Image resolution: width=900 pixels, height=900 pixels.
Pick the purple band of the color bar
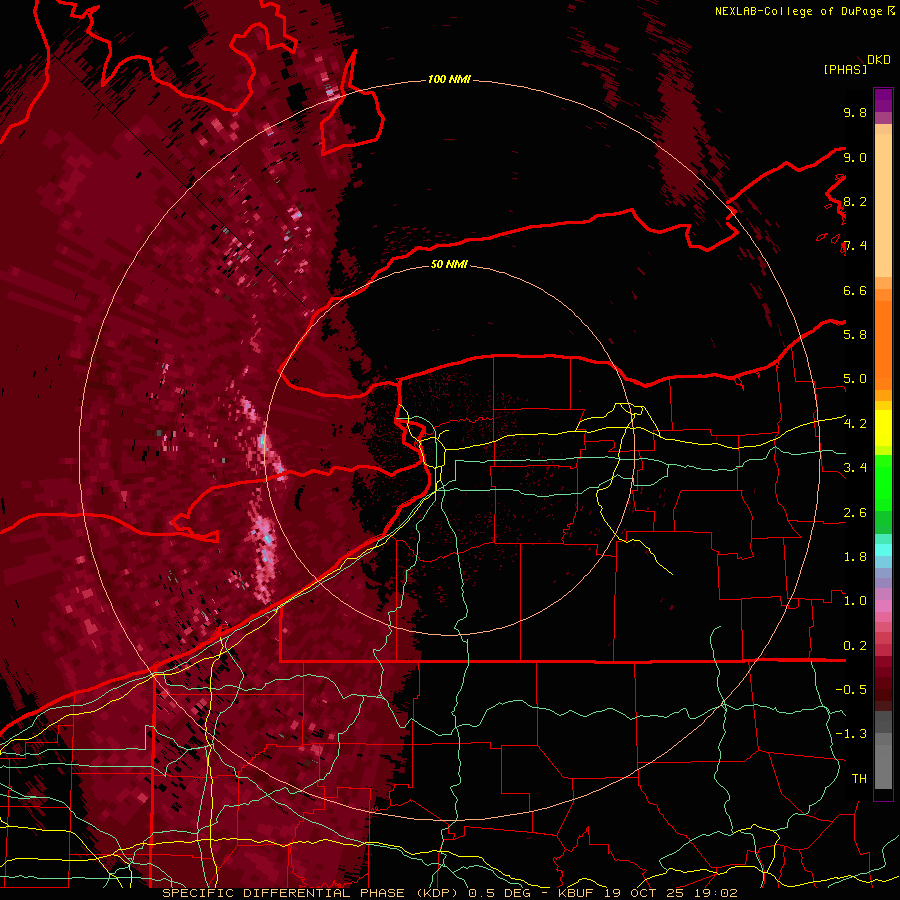[883, 100]
